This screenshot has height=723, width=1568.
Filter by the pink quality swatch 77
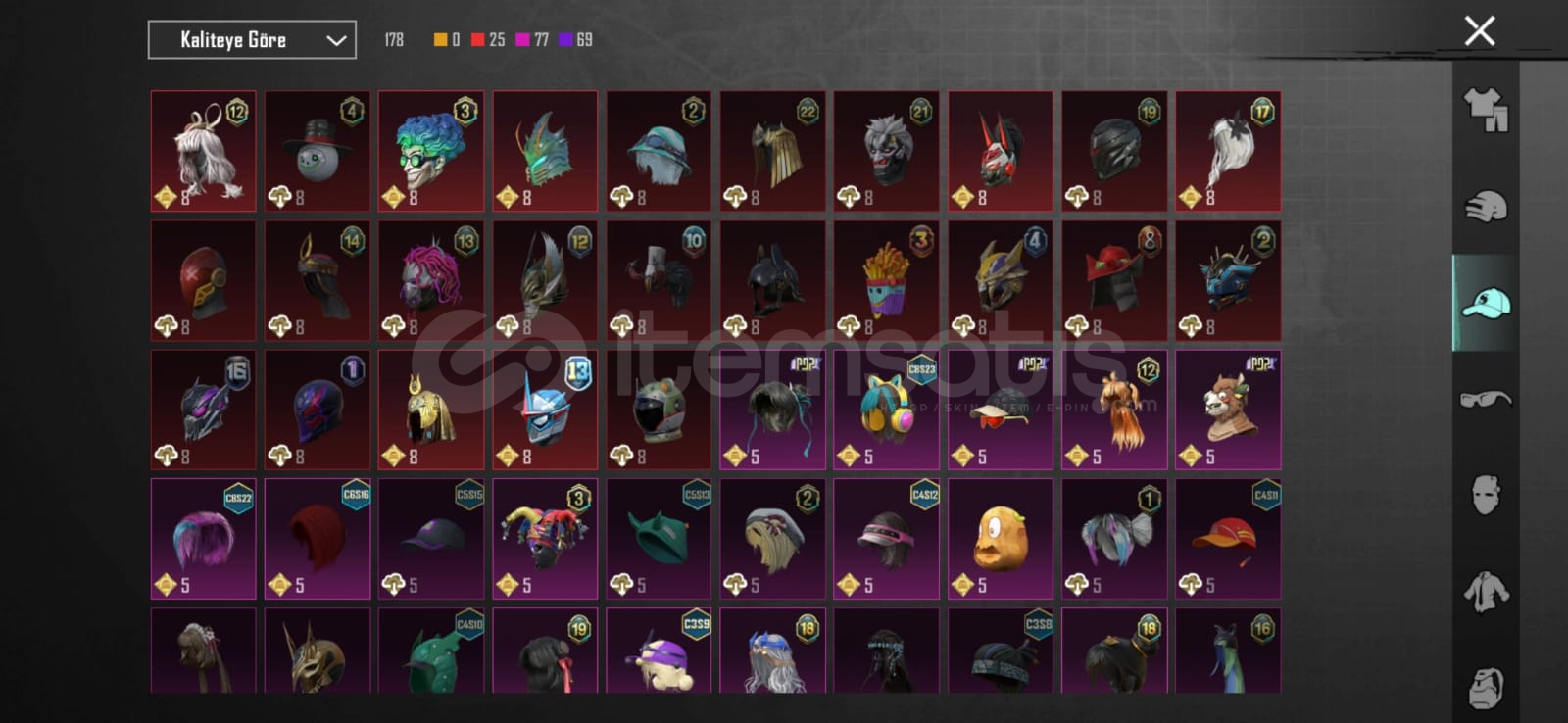532,39
